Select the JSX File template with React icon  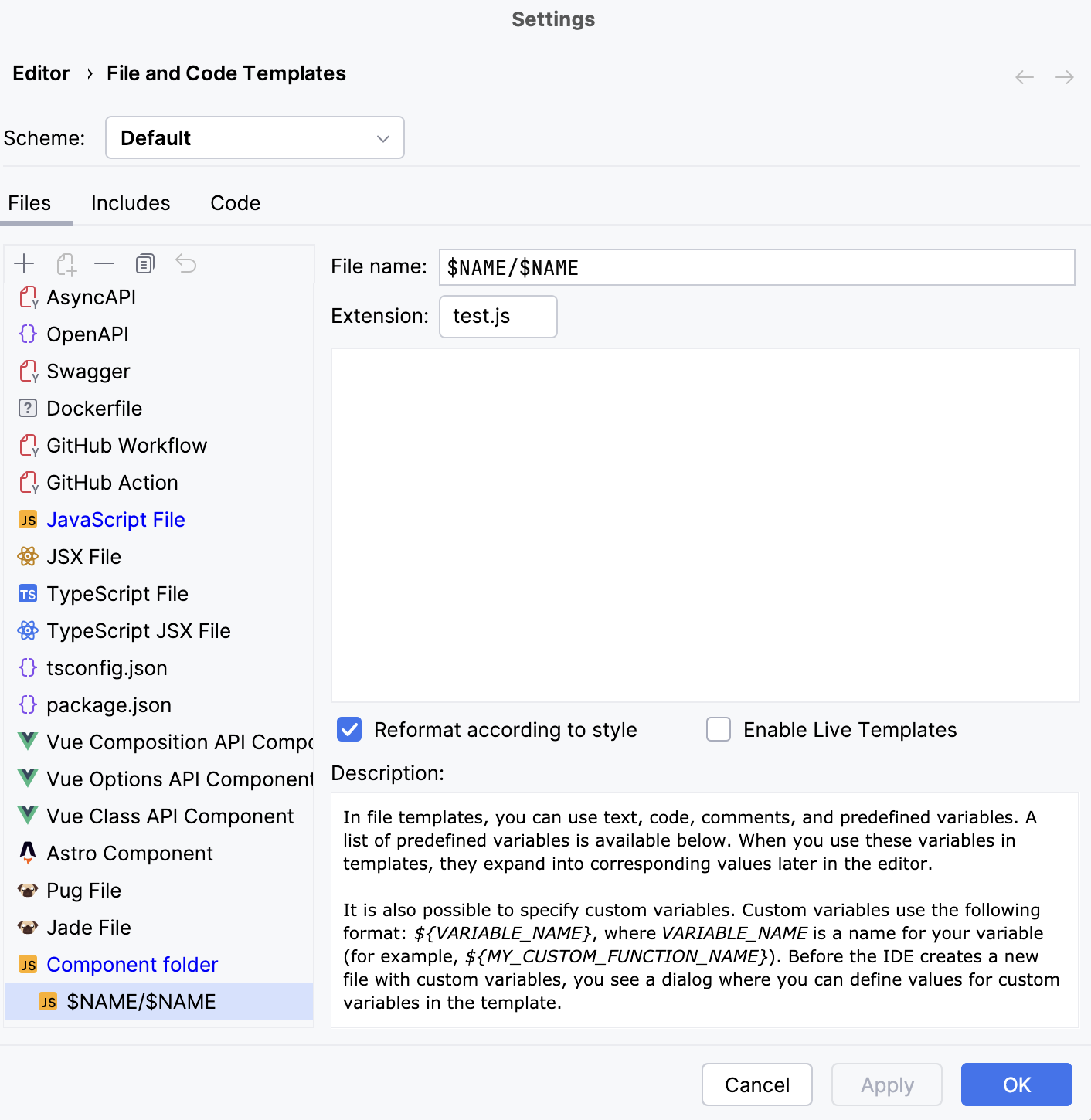[83, 556]
